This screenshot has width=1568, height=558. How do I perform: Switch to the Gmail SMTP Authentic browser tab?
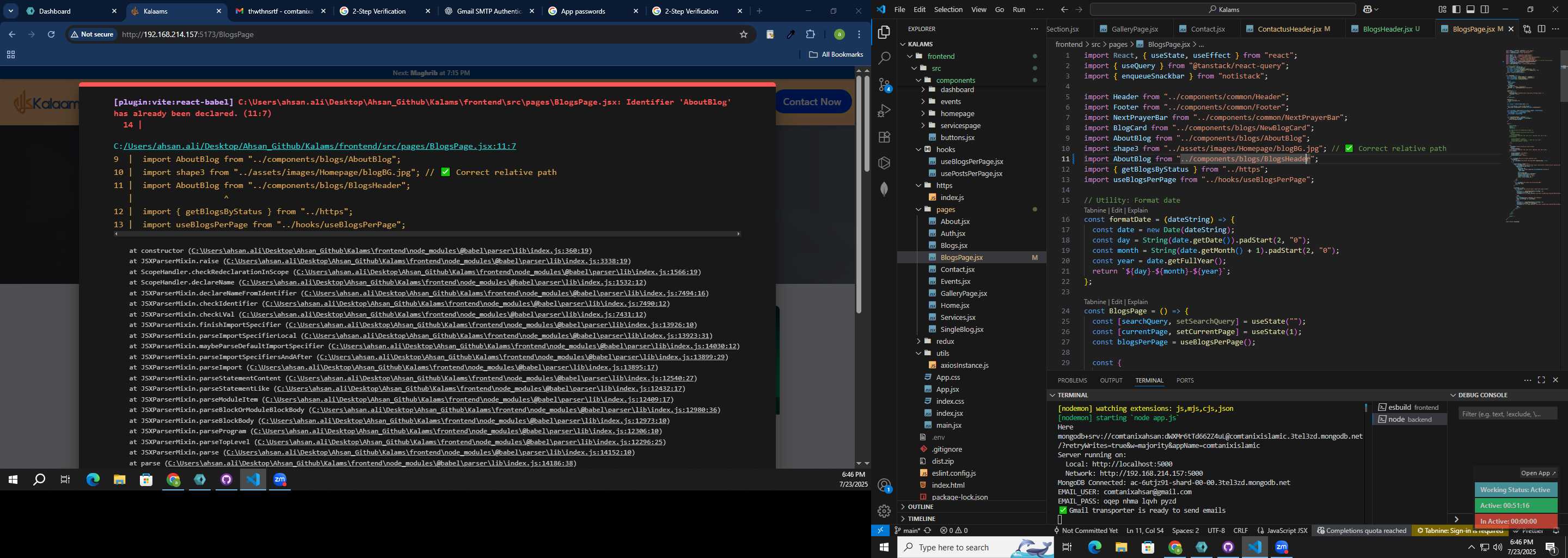tap(489, 11)
